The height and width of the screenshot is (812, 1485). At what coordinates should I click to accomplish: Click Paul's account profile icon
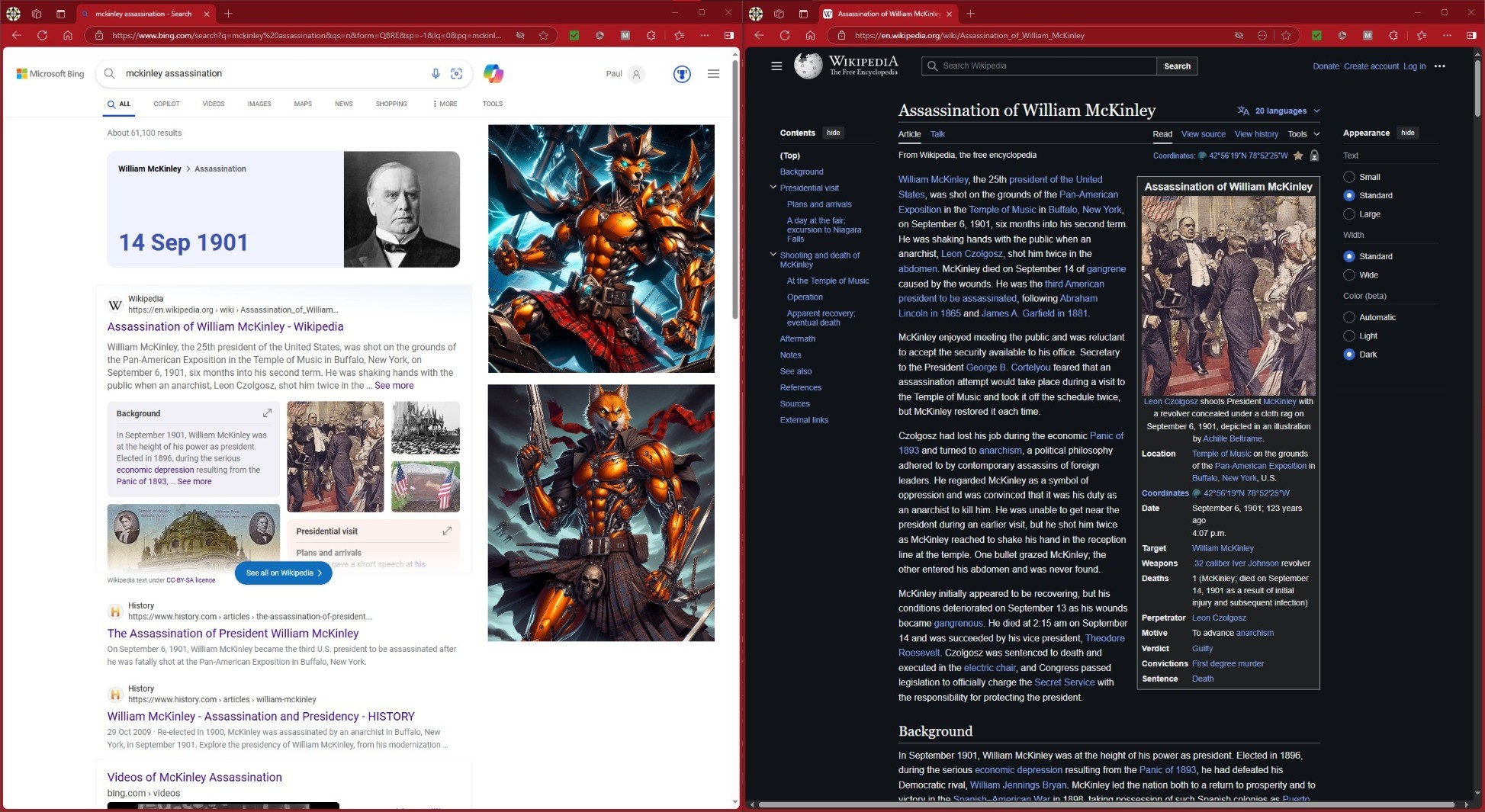pyautogui.click(x=636, y=74)
